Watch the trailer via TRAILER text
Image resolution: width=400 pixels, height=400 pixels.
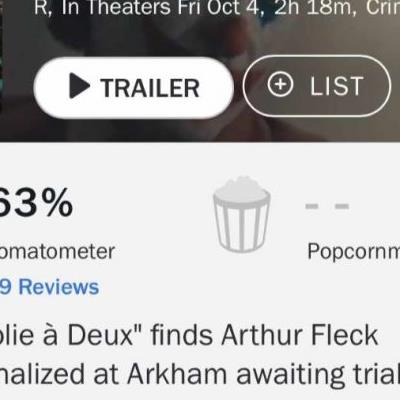tap(150, 88)
